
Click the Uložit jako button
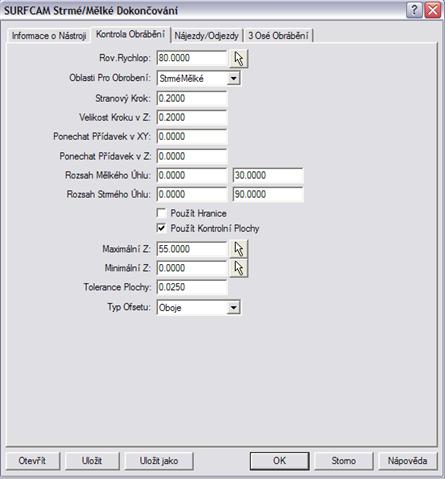click(x=159, y=461)
